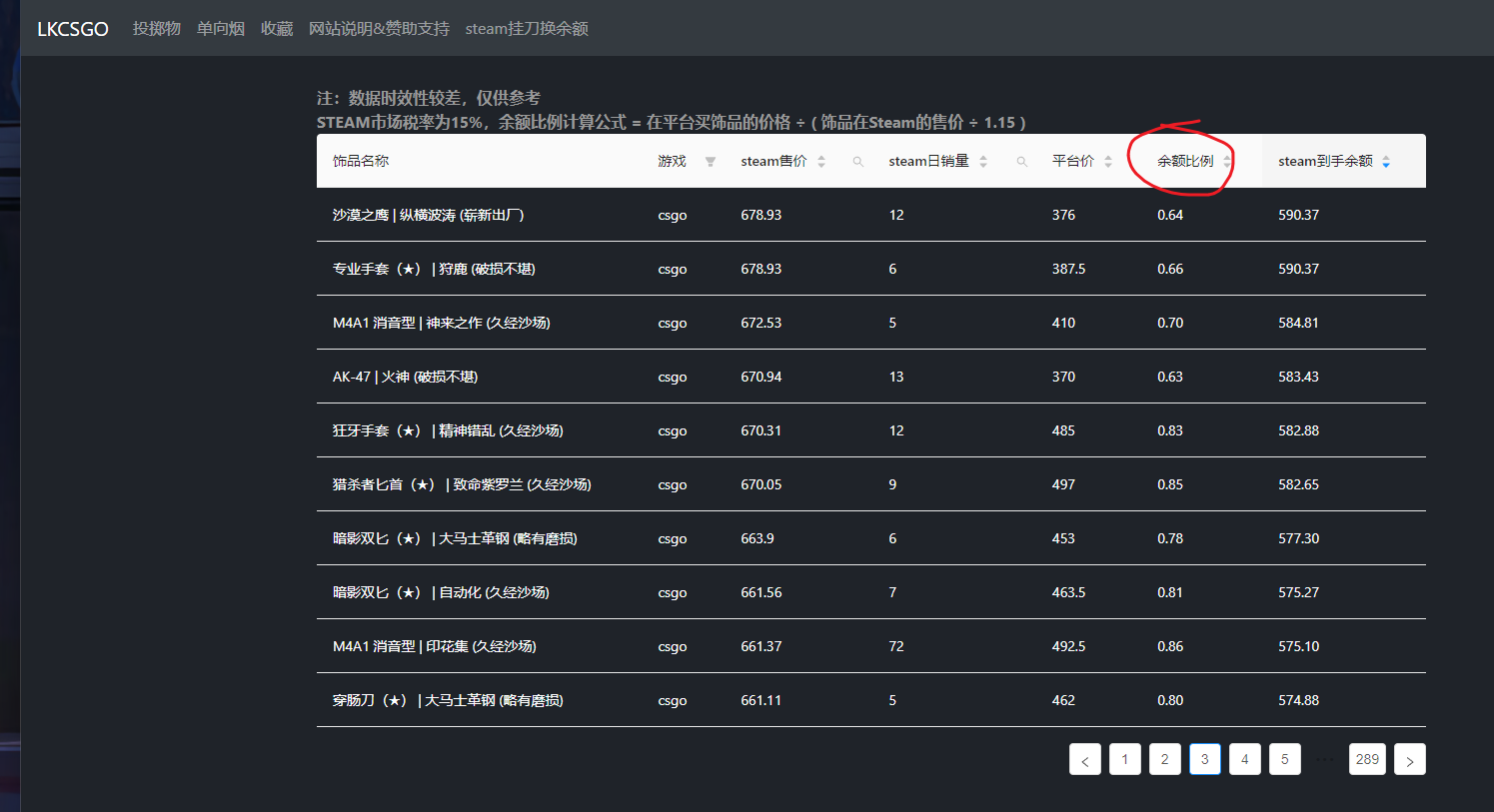Open search icon for steam日销量 column
Viewport: 1494px width, 812px height.
pos(1021,162)
